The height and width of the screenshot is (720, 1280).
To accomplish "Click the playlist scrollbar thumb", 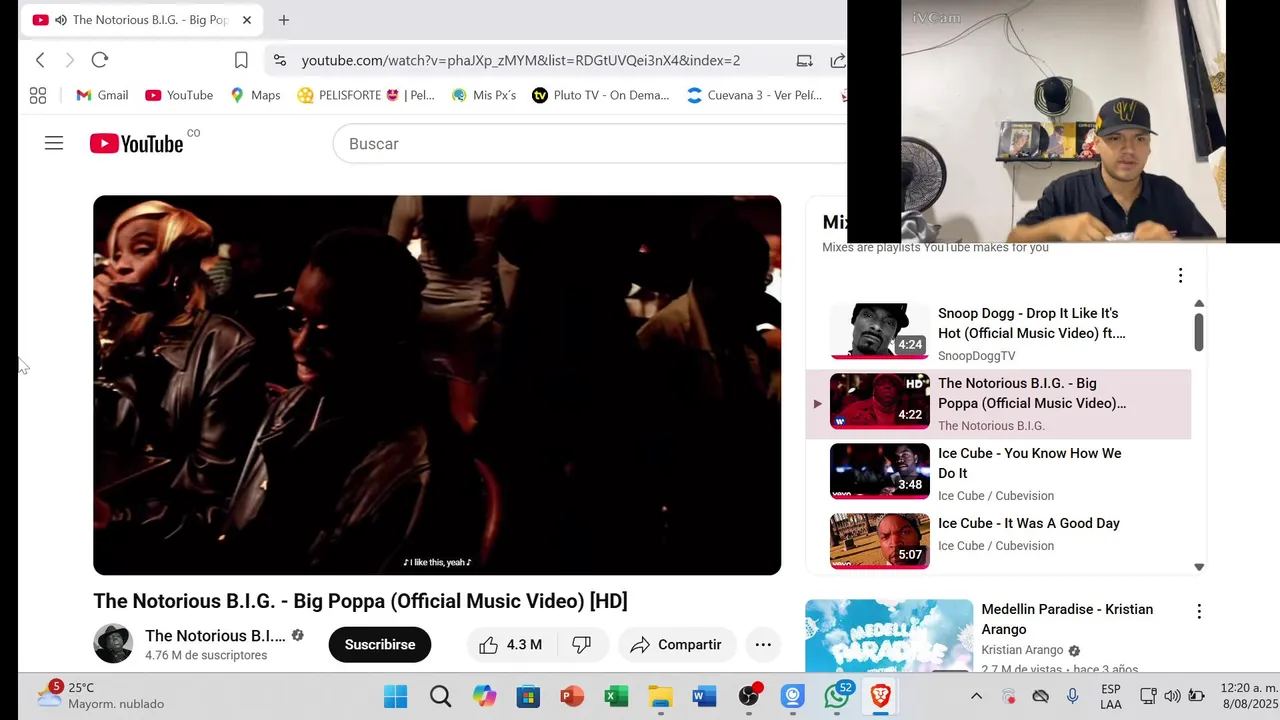I will (x=1198, y=332).
